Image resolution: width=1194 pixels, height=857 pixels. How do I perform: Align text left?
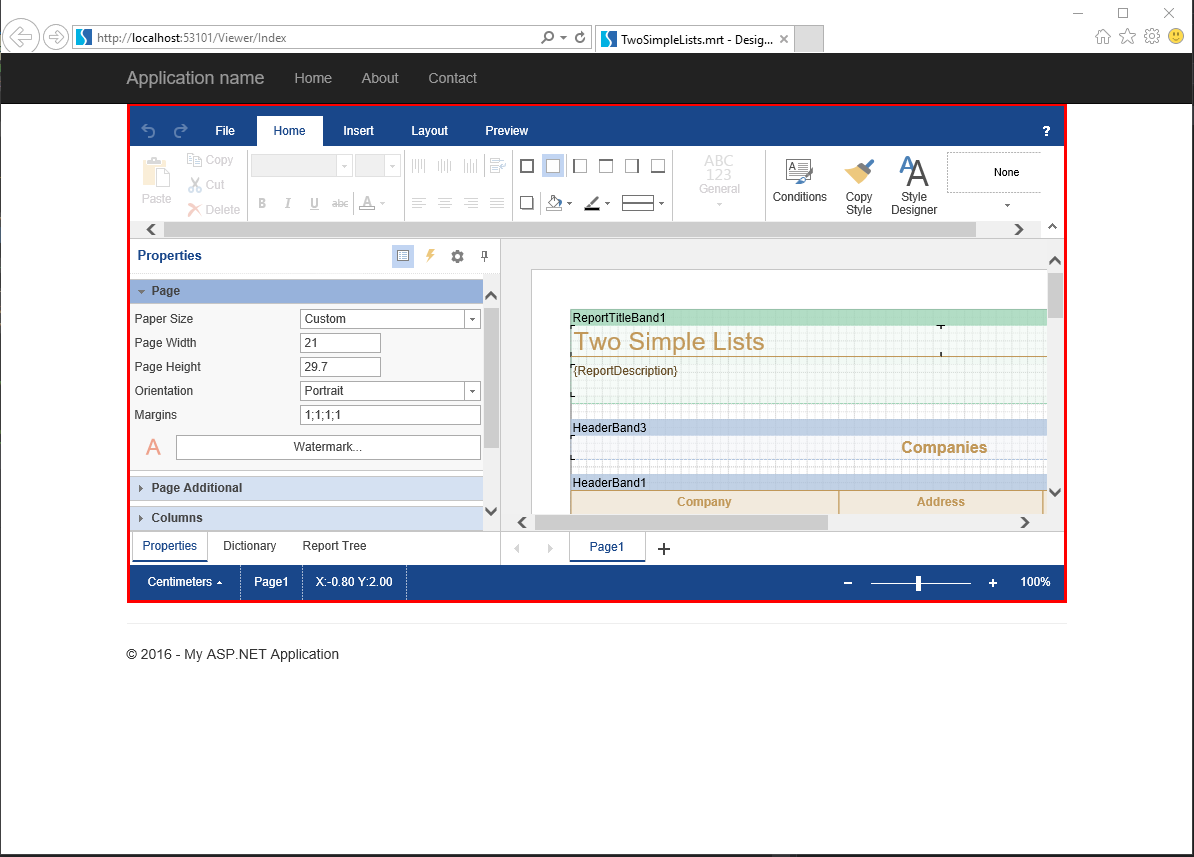click(419, 203)
